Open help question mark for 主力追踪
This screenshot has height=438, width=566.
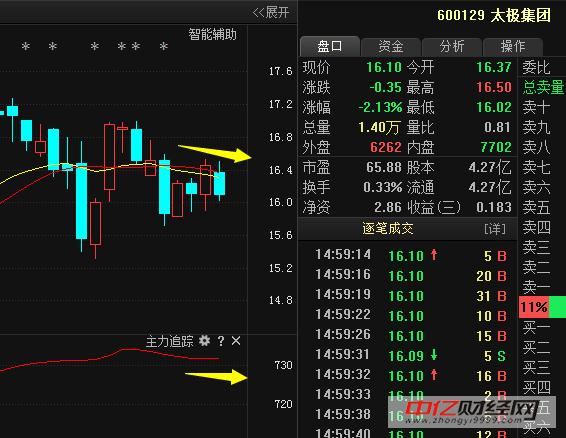[x=221, y=341]
